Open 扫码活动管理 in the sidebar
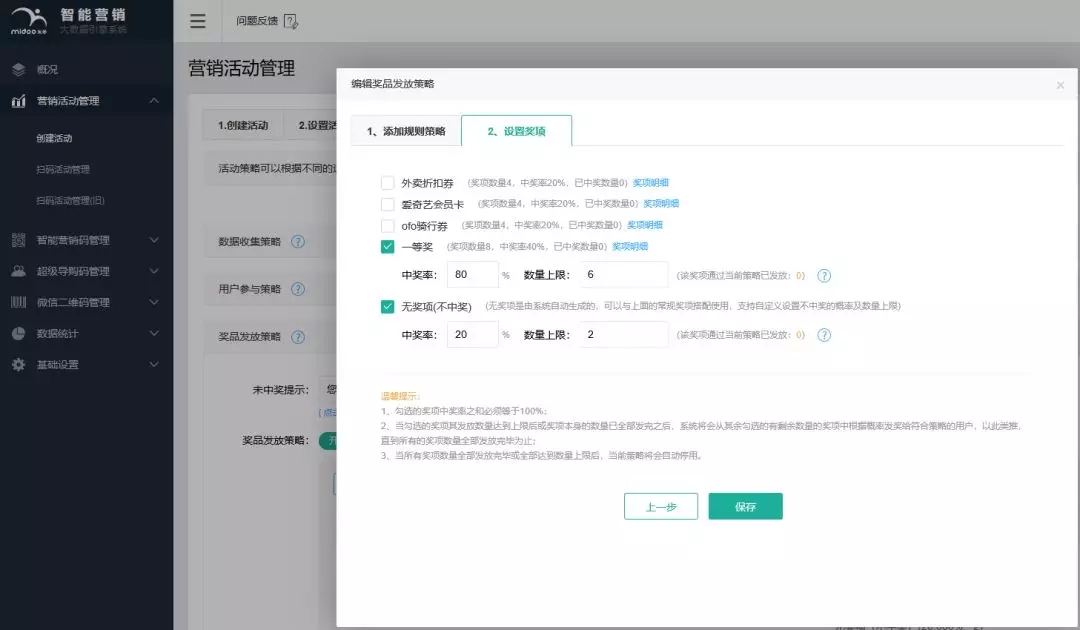This screenshot has width=1080, height=630. point(63,169)
